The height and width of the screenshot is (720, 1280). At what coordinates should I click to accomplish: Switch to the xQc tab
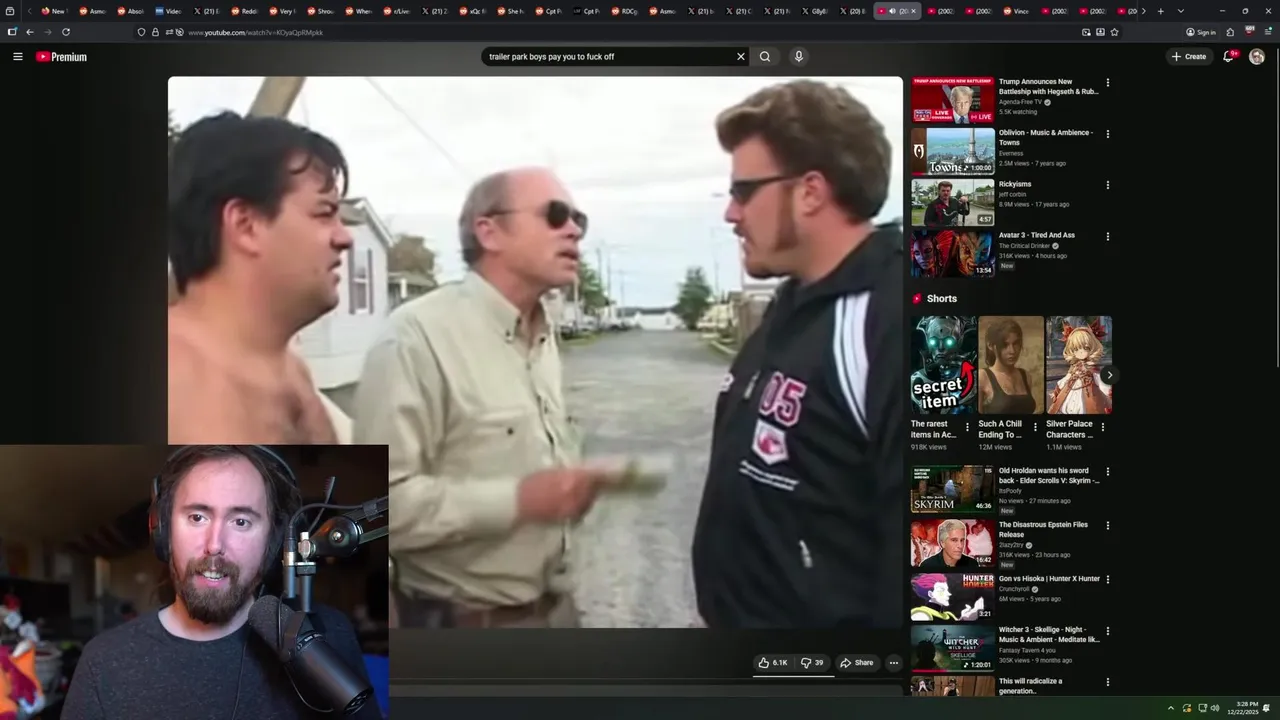471,11
